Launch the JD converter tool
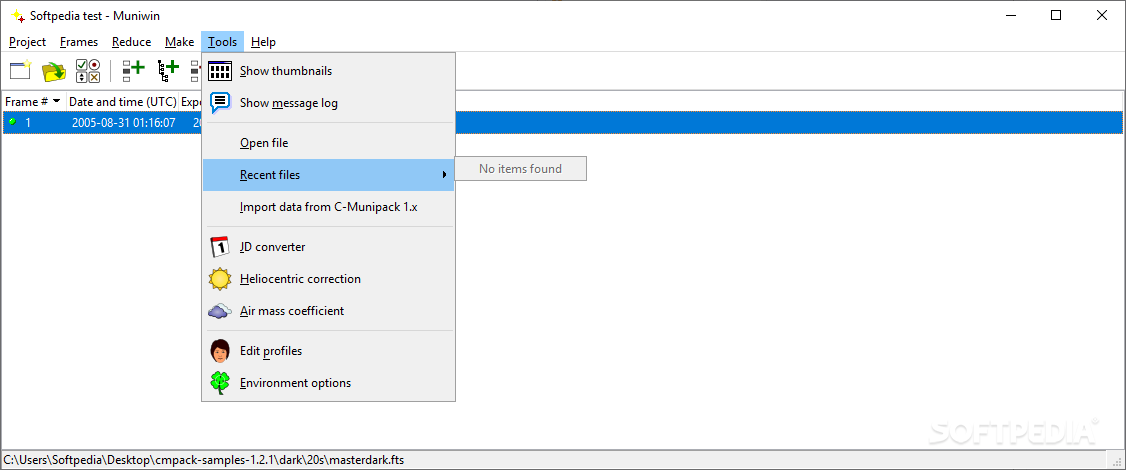1126x470 pixels. pyautogui.click(x=328, y=247)
